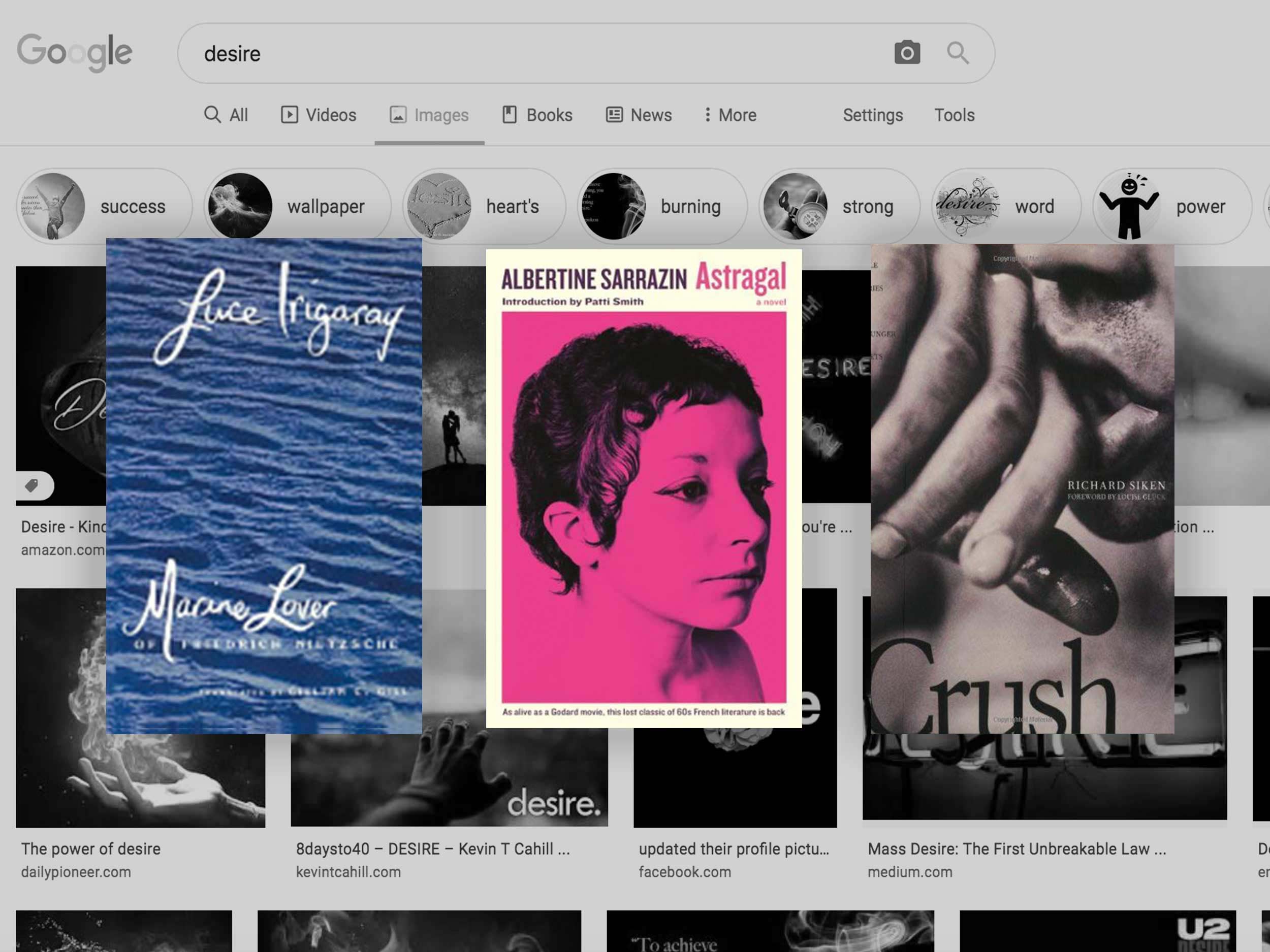Open Settings in the search bar
This screenshot has width=1270, height=952.
point(873,115)
